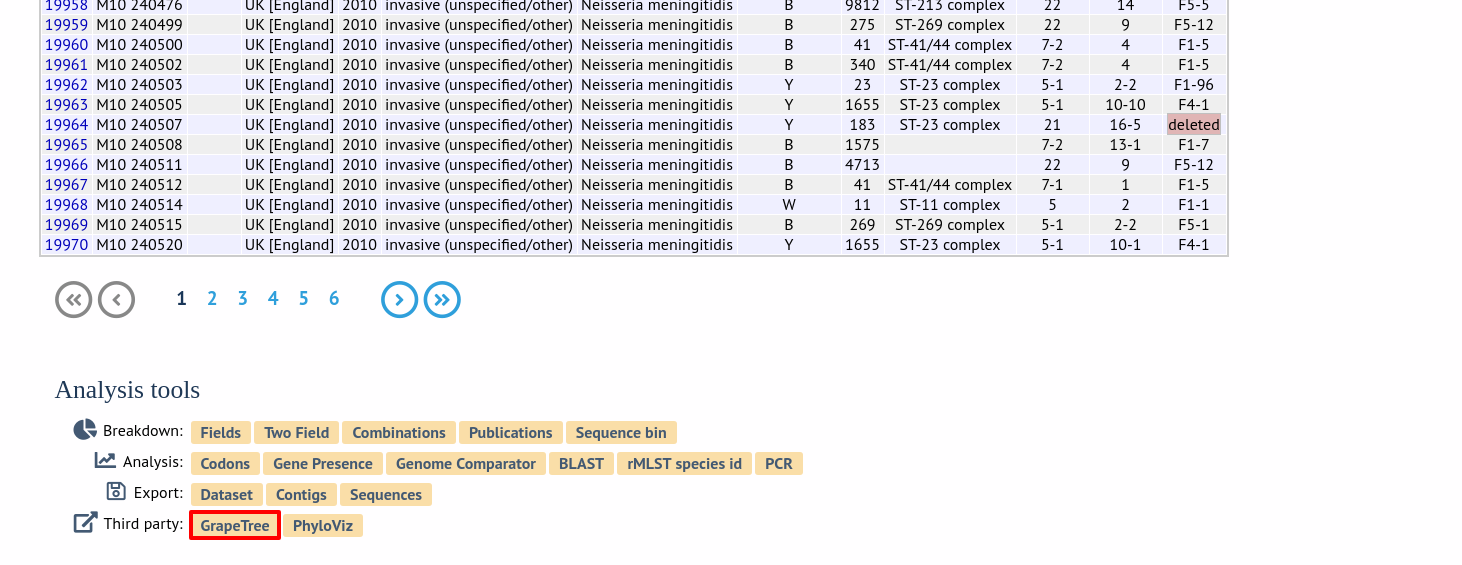Go to page 6 of results

[x=334, y=298]
